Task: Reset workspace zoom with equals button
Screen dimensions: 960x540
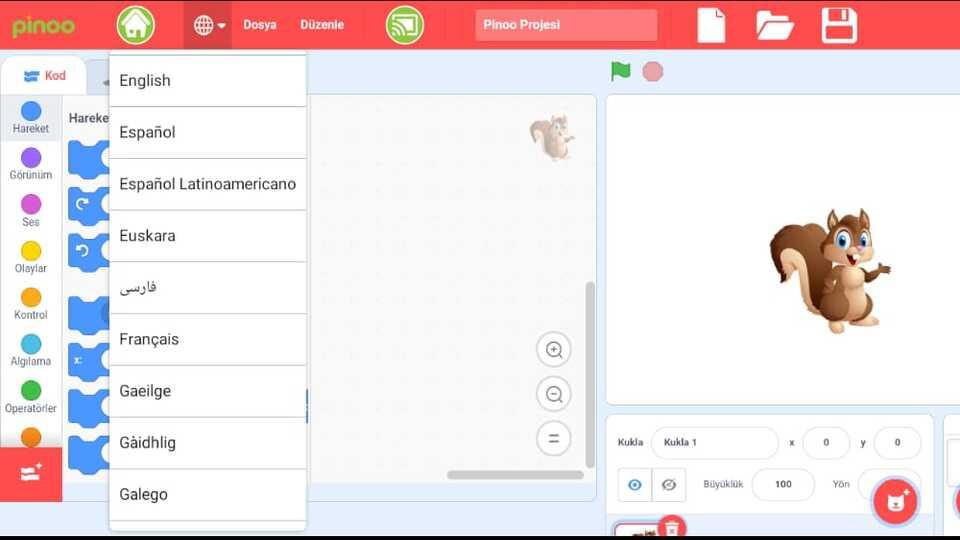Action: (553, 438)
